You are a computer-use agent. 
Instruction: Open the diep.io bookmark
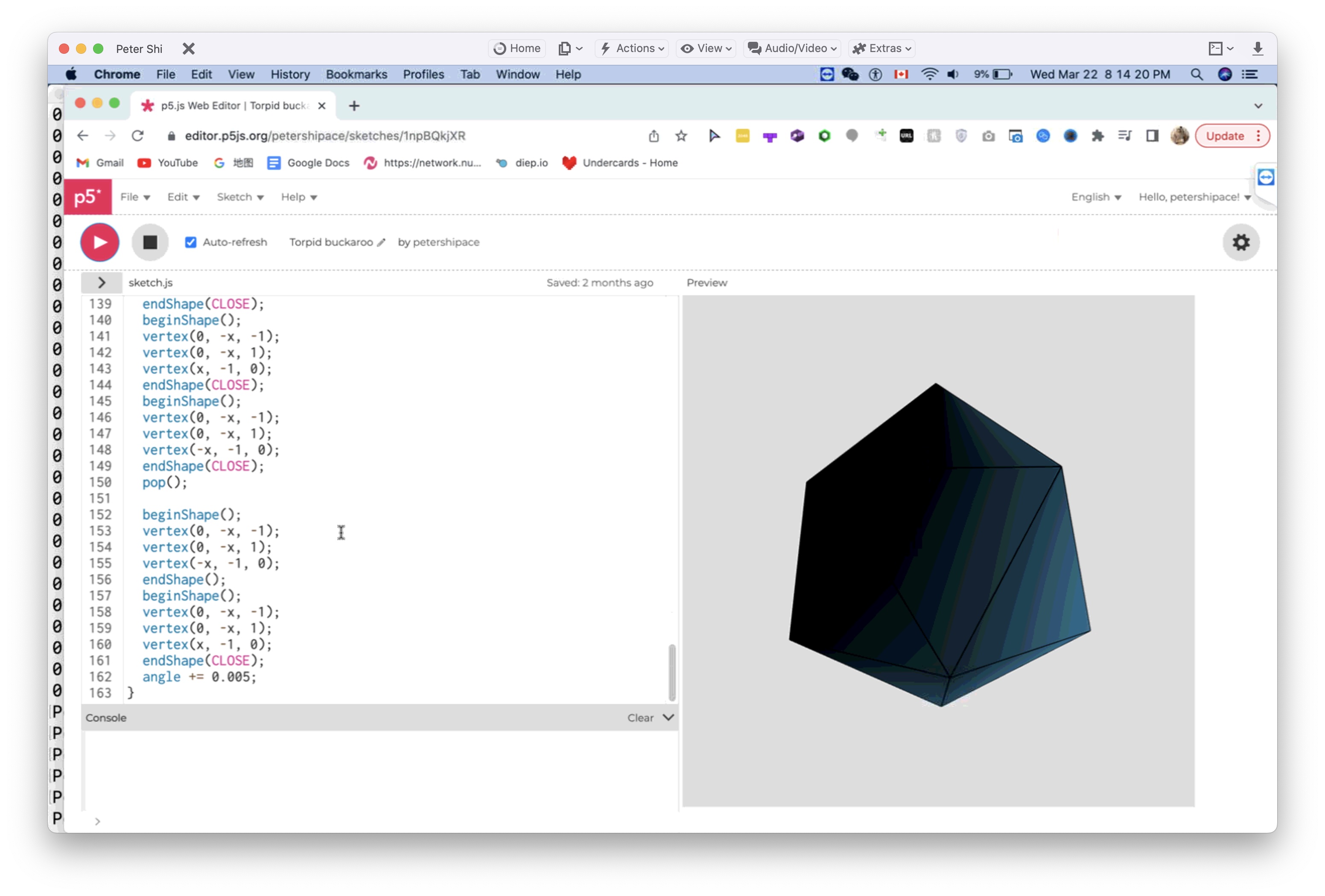(522, 163)
